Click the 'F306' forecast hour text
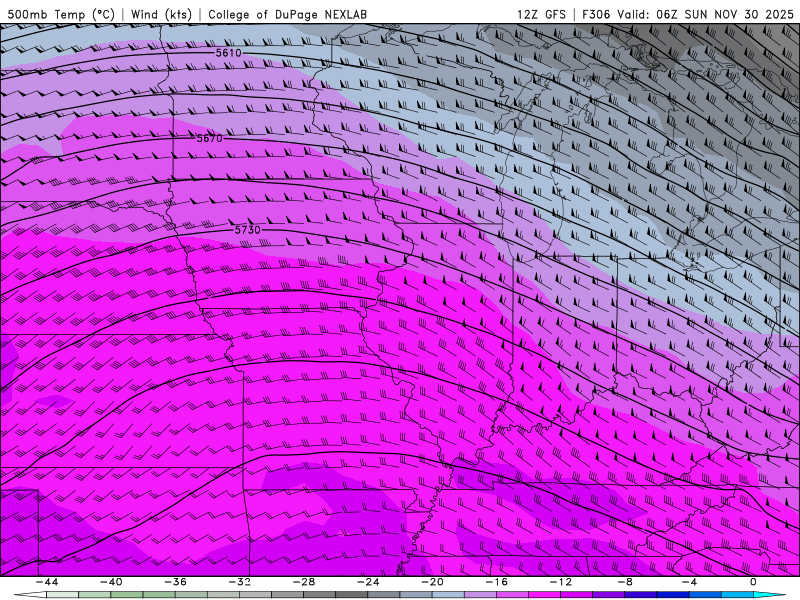This screenshot has height=600, width=800. pyautogui.click(x=596, y=14)
